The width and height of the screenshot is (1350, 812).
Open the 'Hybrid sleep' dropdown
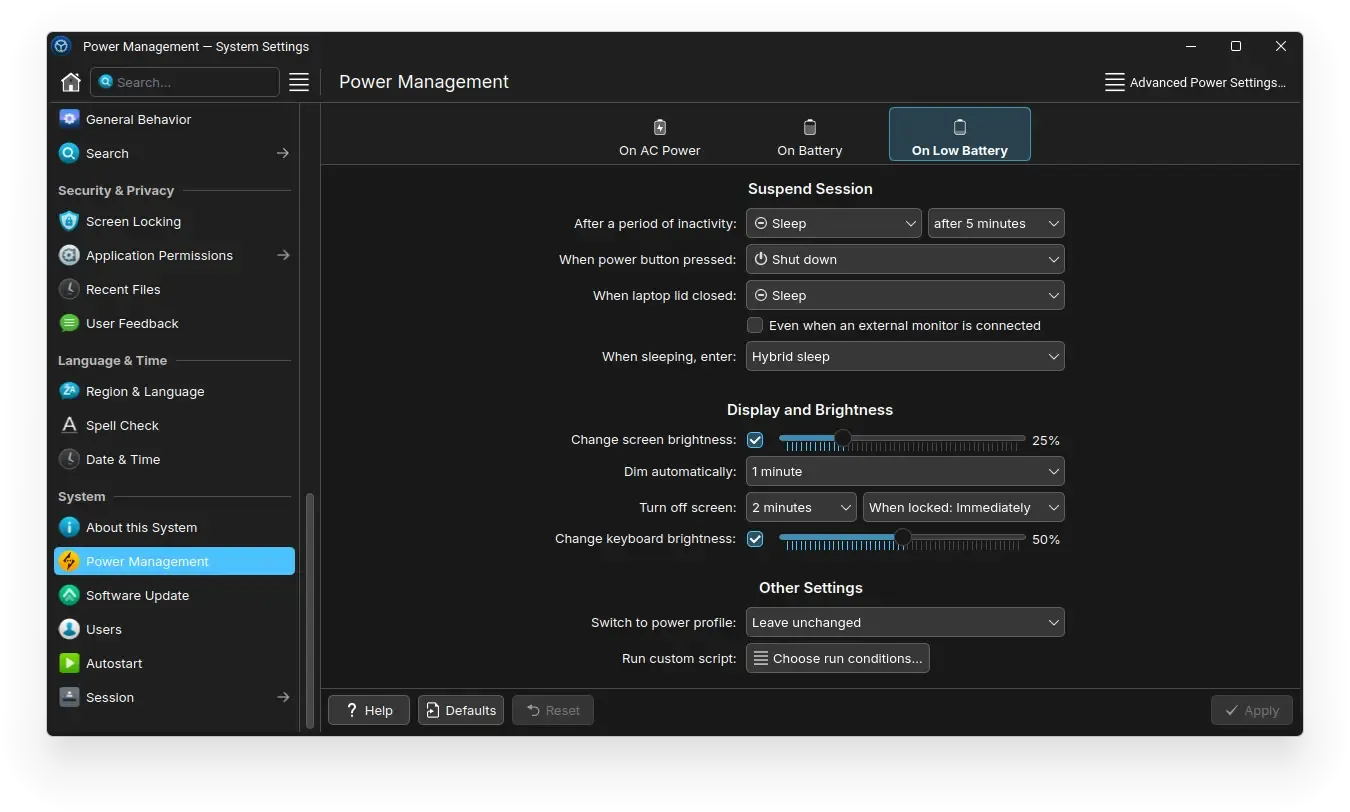[905, 356]
